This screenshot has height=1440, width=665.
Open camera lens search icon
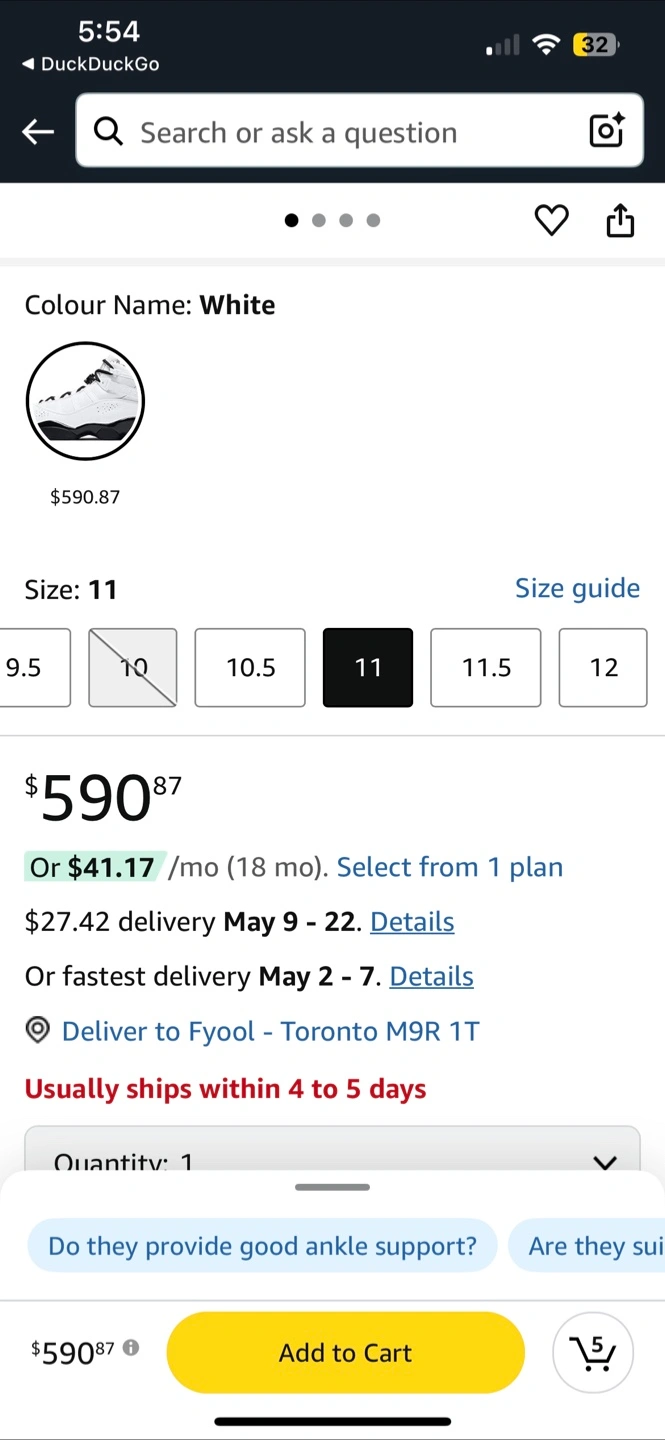pyautogui.click(x=606, y=131)
